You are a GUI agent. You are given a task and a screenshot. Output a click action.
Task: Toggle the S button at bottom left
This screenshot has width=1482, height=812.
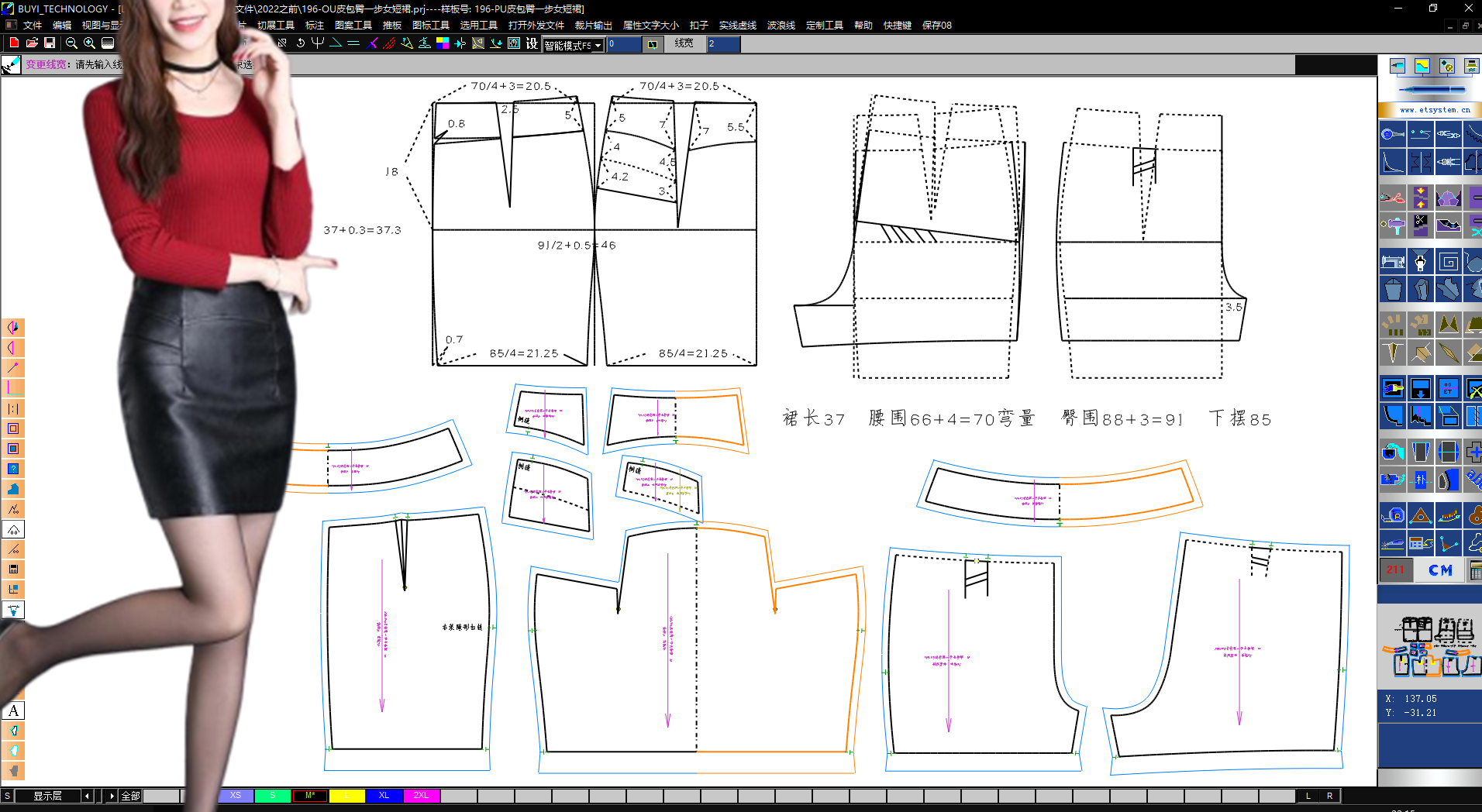tap(7, 796)
